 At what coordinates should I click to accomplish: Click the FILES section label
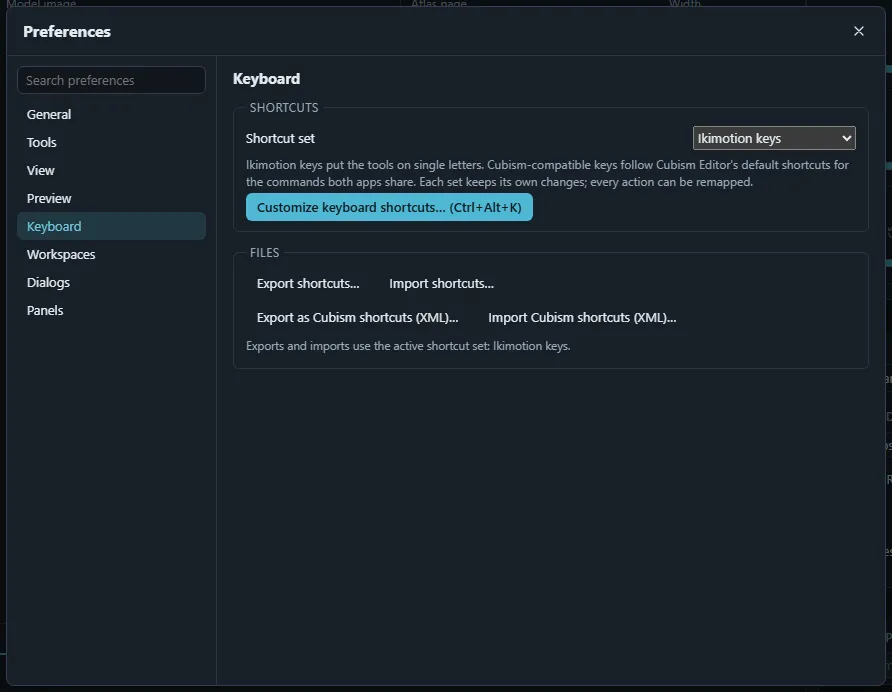click(265, 253)
